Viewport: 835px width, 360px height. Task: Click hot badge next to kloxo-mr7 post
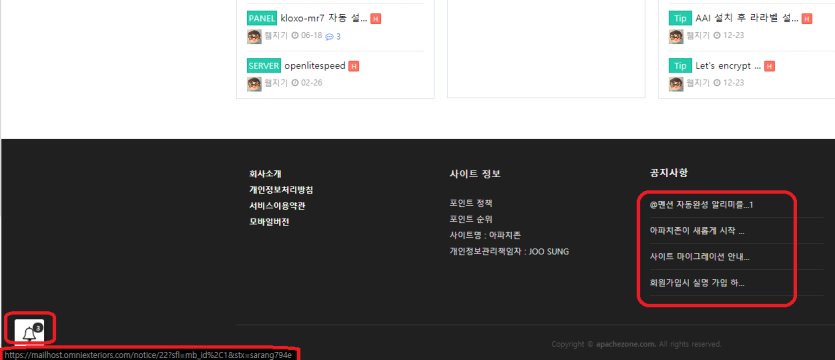[375, 19]
